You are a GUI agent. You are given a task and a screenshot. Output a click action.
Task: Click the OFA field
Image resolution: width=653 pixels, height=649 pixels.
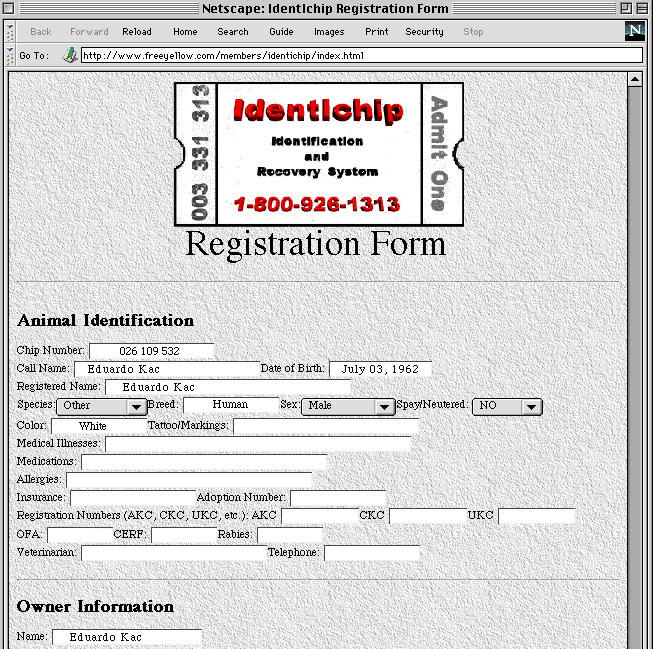click(80, 535)
